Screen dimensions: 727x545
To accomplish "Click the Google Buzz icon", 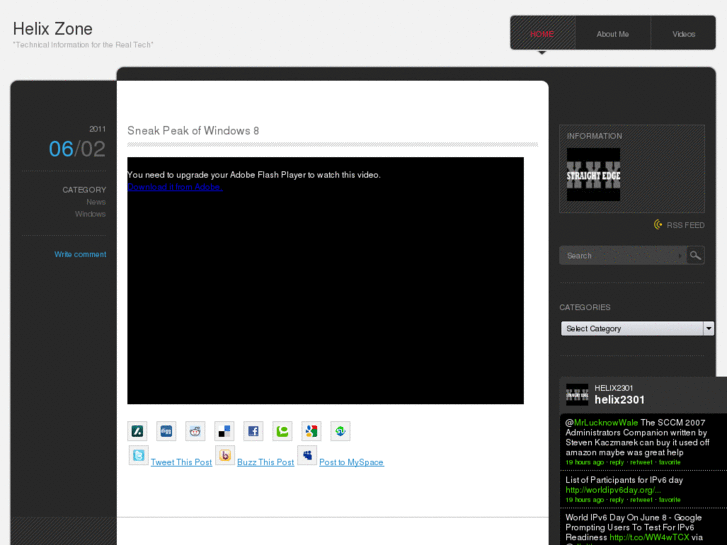I will coord(225,455).
